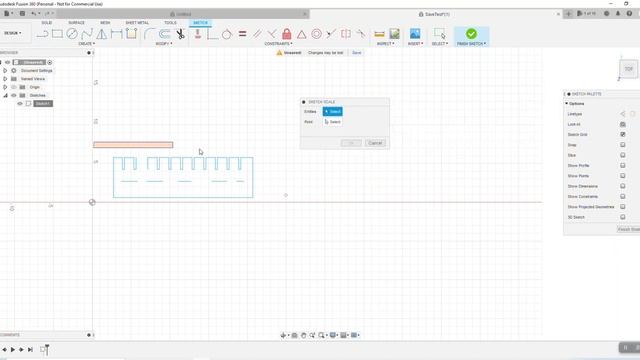Switch to the Surface tab
This screenshot has width=640, height=360.
[x=76, y=23]
